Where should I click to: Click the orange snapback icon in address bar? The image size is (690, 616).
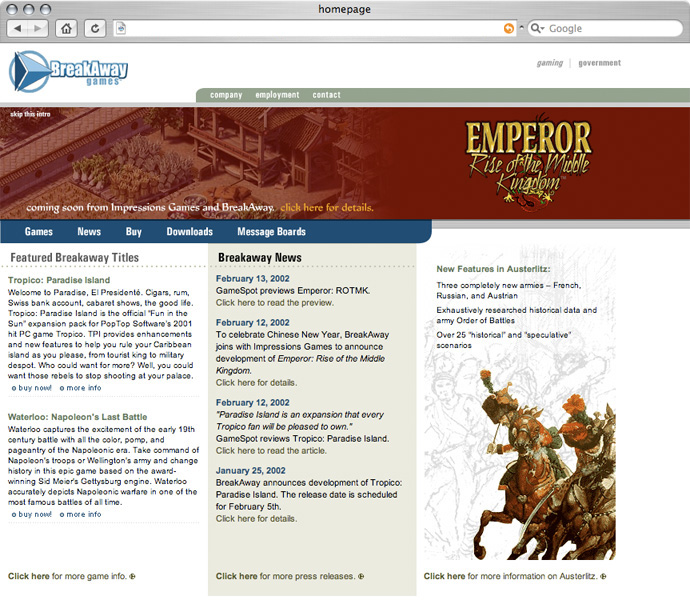click(509, 29)
